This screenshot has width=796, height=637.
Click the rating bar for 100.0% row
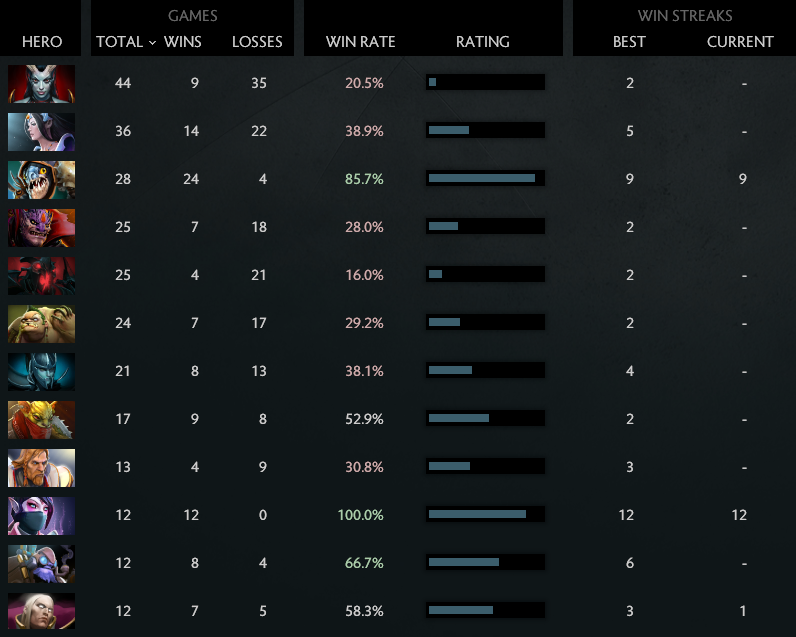(x=485, y=515)
